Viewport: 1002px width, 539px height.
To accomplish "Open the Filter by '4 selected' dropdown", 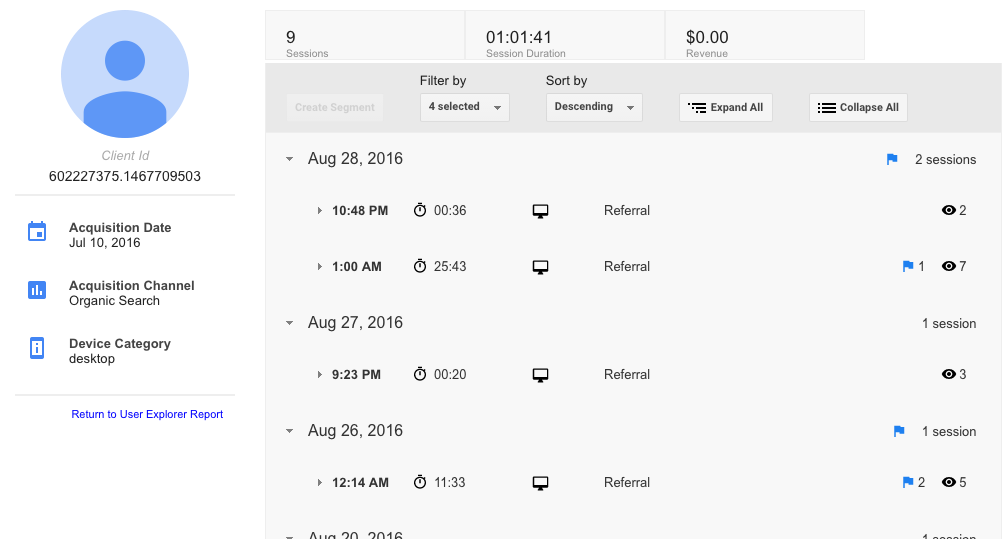I will click(464, 107).
